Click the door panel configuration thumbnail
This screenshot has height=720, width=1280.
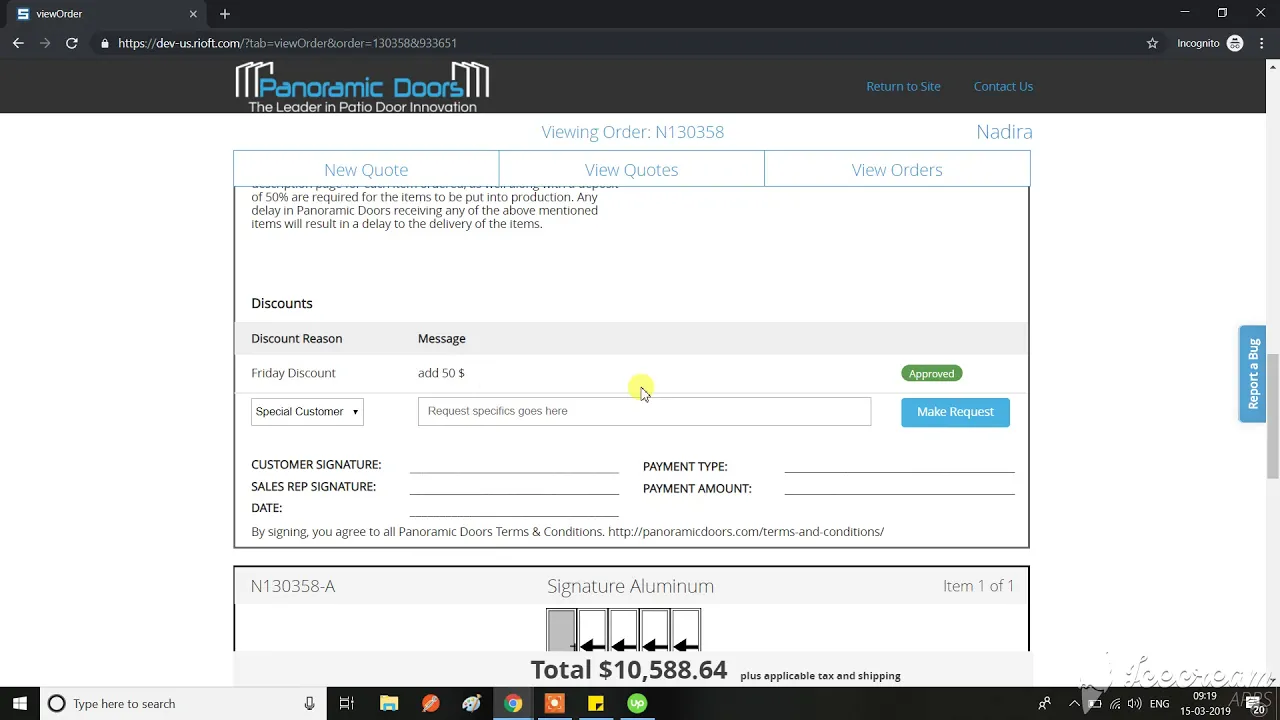623,630
